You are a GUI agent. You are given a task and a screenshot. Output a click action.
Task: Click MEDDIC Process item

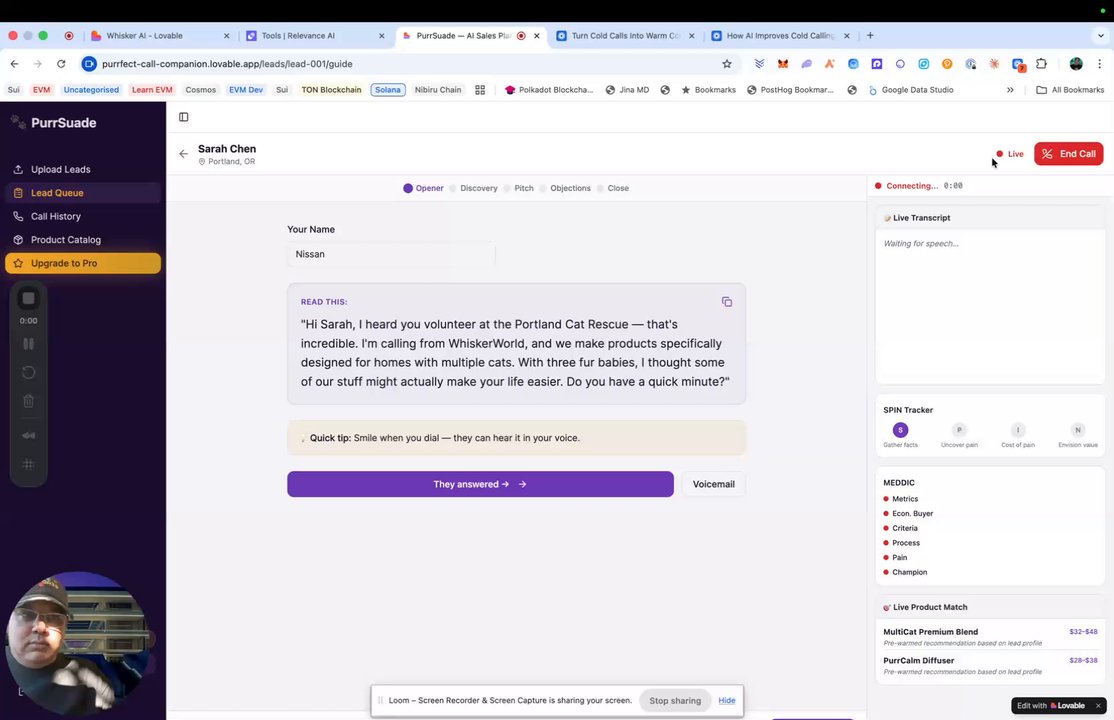click(902, 543)
